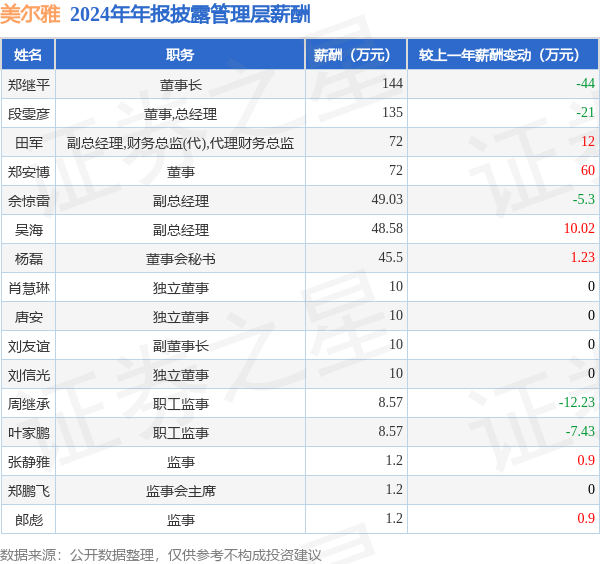600x564 pixels.
Task: Select the name cell 田军
Action: (29, 143)
